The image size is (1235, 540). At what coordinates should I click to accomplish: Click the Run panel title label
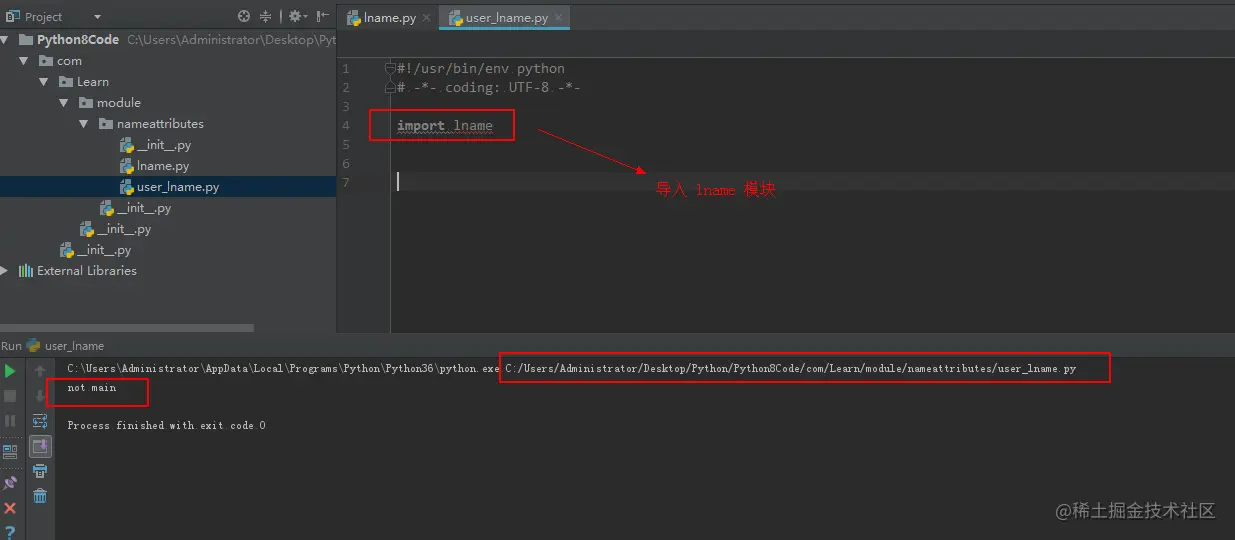click(x=11, y=346)
